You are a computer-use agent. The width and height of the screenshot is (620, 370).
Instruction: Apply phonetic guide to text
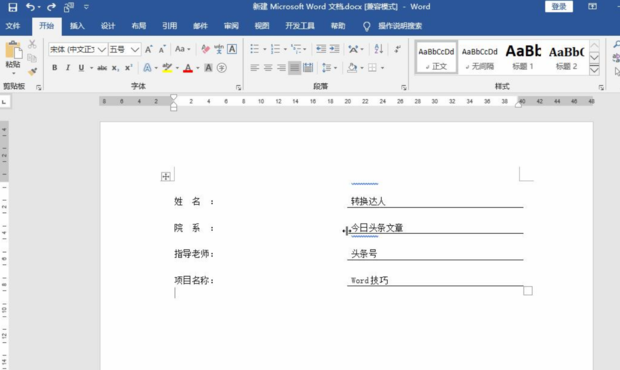[219, 49]
